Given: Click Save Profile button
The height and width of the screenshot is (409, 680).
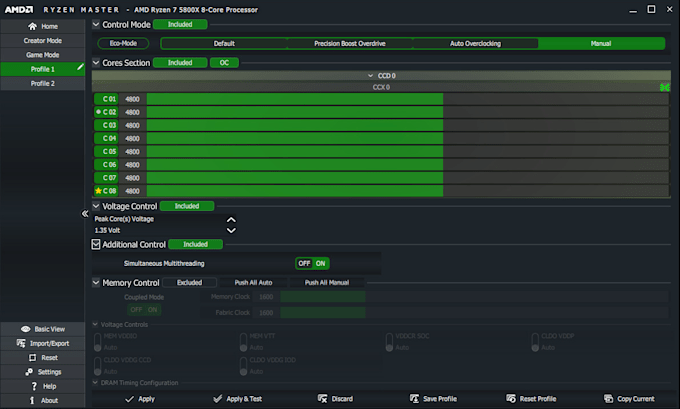Looking at the screenshot, I should tap(433, 399).
